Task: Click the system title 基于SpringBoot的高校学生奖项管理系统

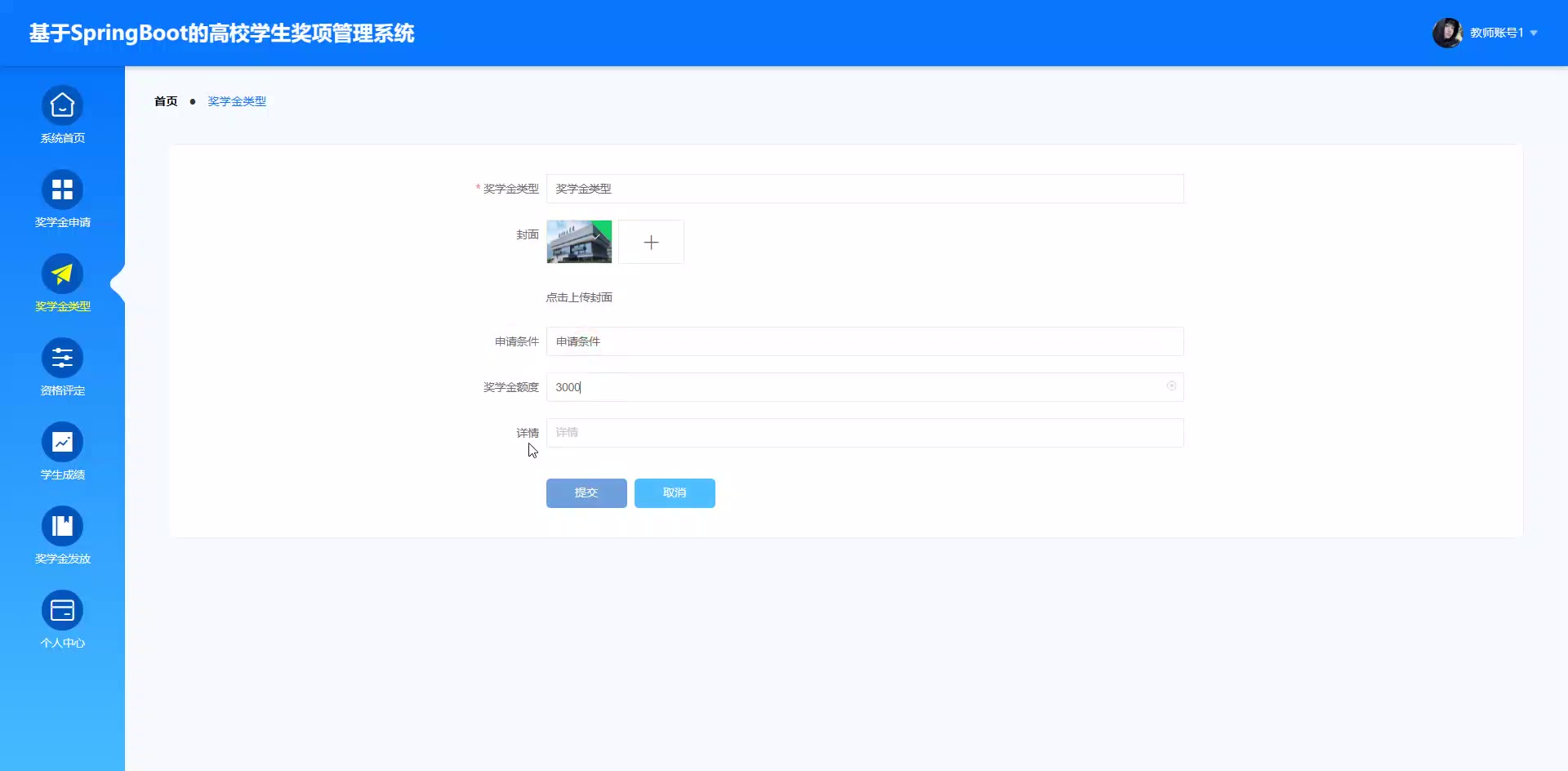Action: coord(222,33)
